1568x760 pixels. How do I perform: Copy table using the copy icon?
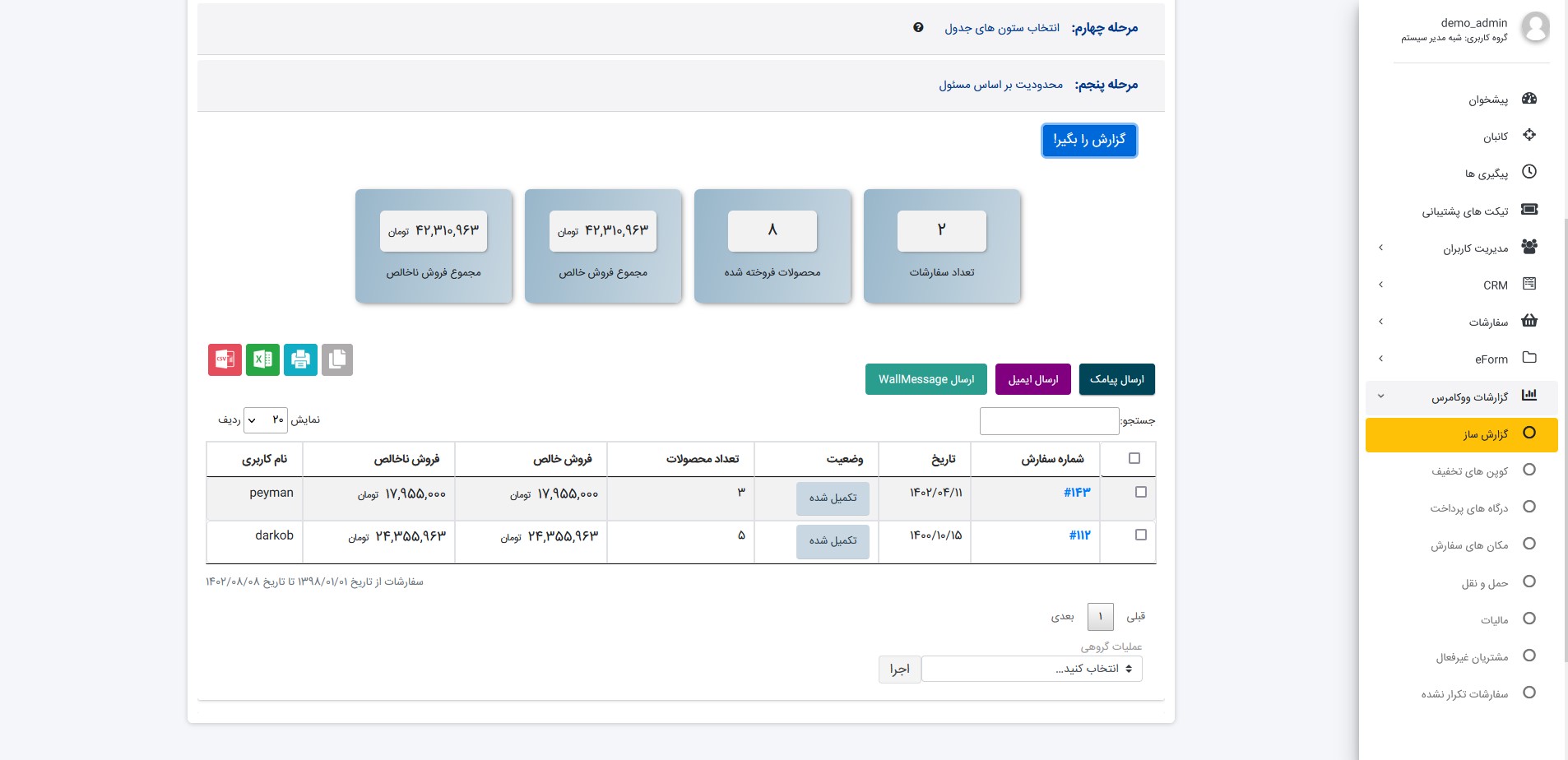coord(337,360)
